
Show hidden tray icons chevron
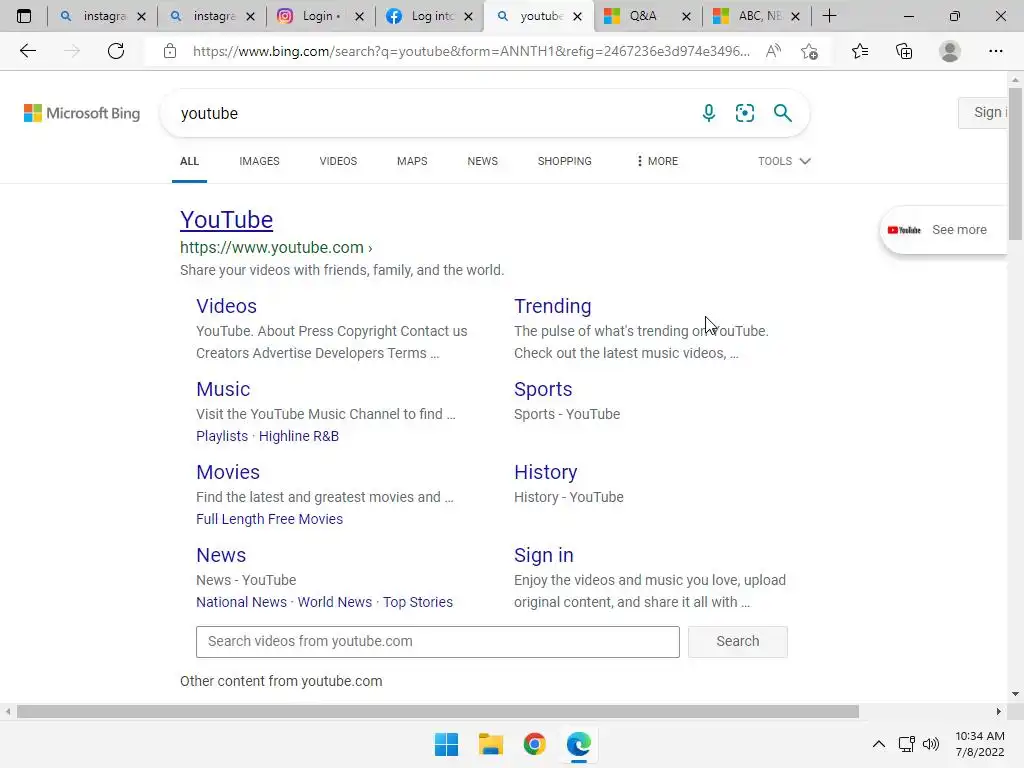click(x=879, y=744)
